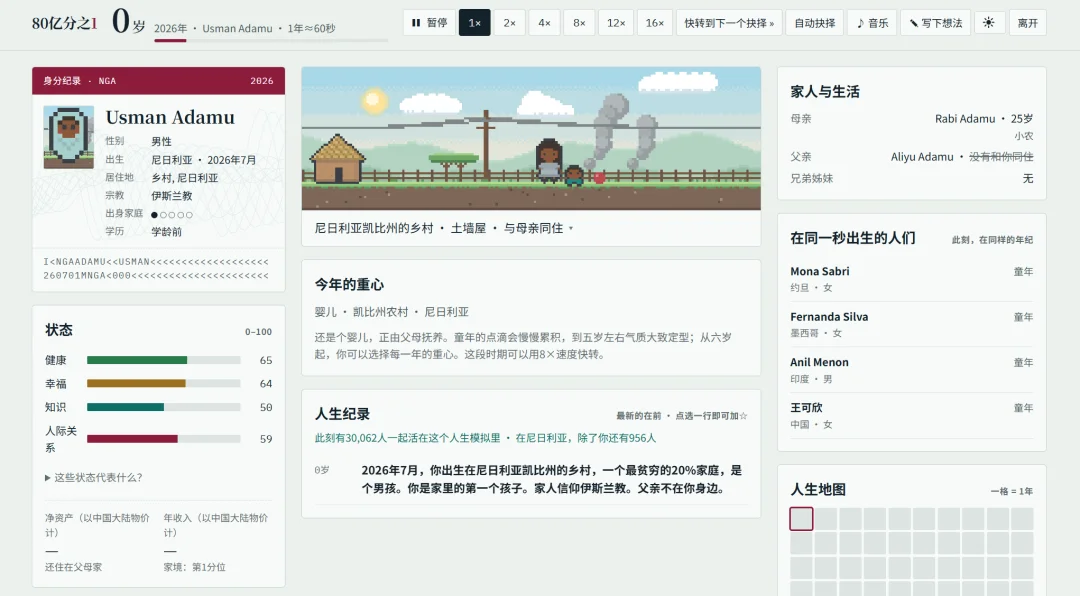The width and height of the screenshot is (1080, 596).
Task: Click the year progress bar under 2026年
Action: click(271, 41)
